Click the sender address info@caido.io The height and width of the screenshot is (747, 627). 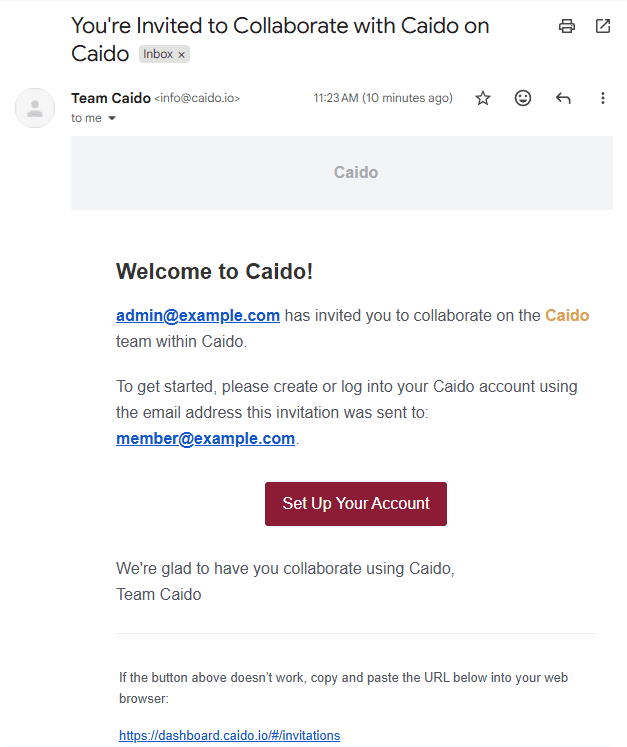tap(197, 98)
